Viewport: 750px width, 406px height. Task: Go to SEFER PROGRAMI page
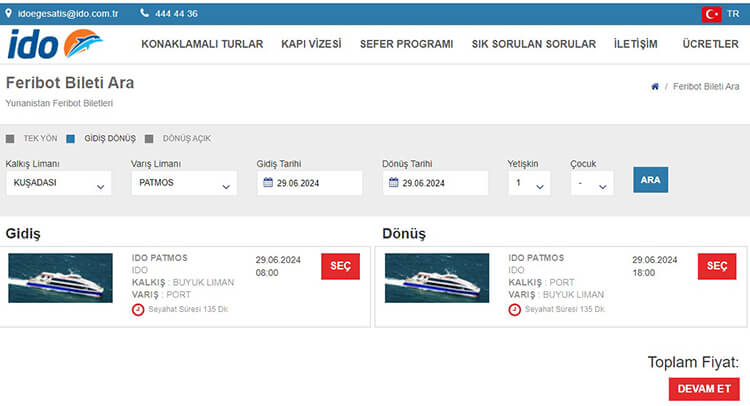coord(407,44)
